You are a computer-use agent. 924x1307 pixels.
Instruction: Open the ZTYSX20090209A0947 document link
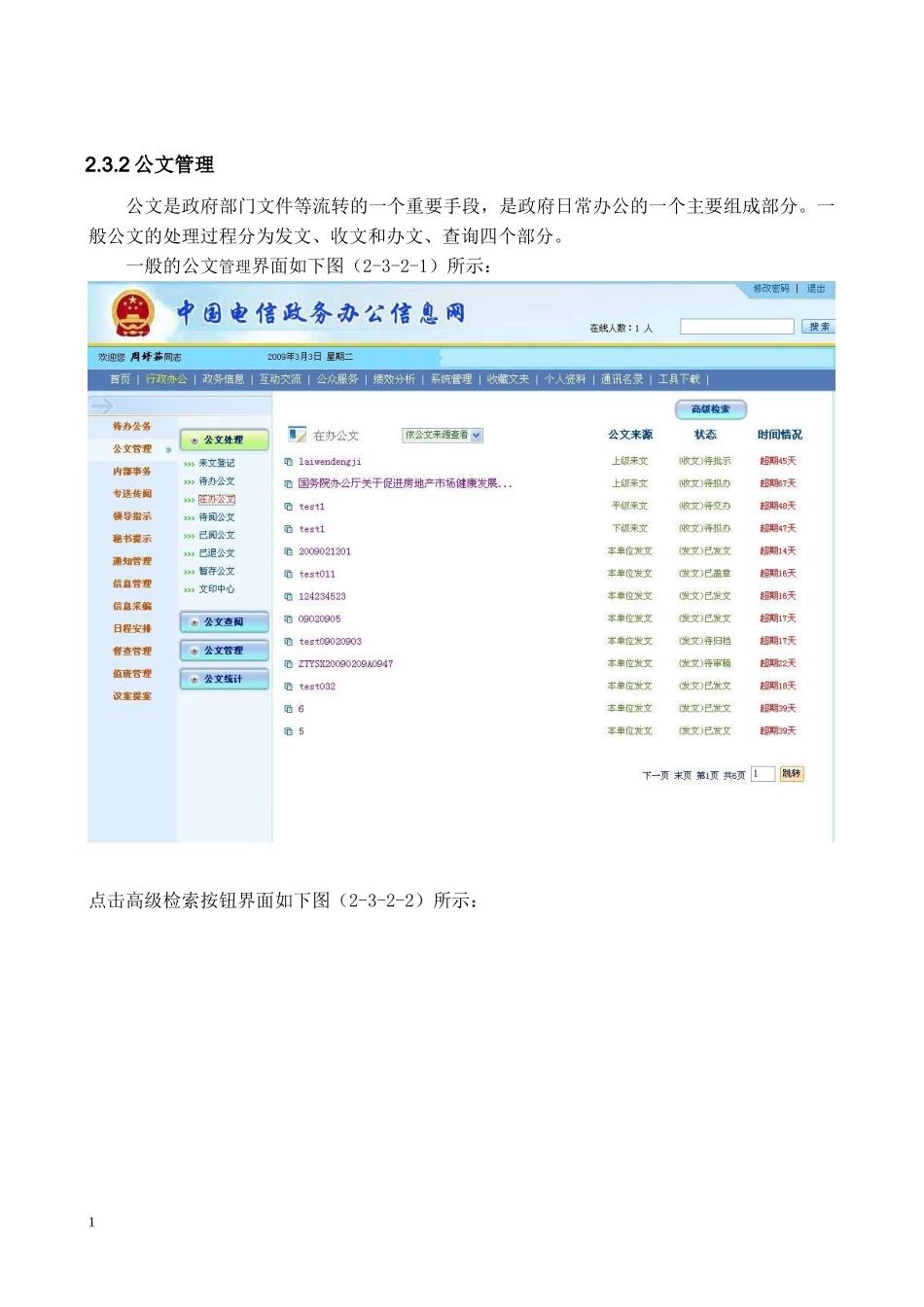click(345, 664)
